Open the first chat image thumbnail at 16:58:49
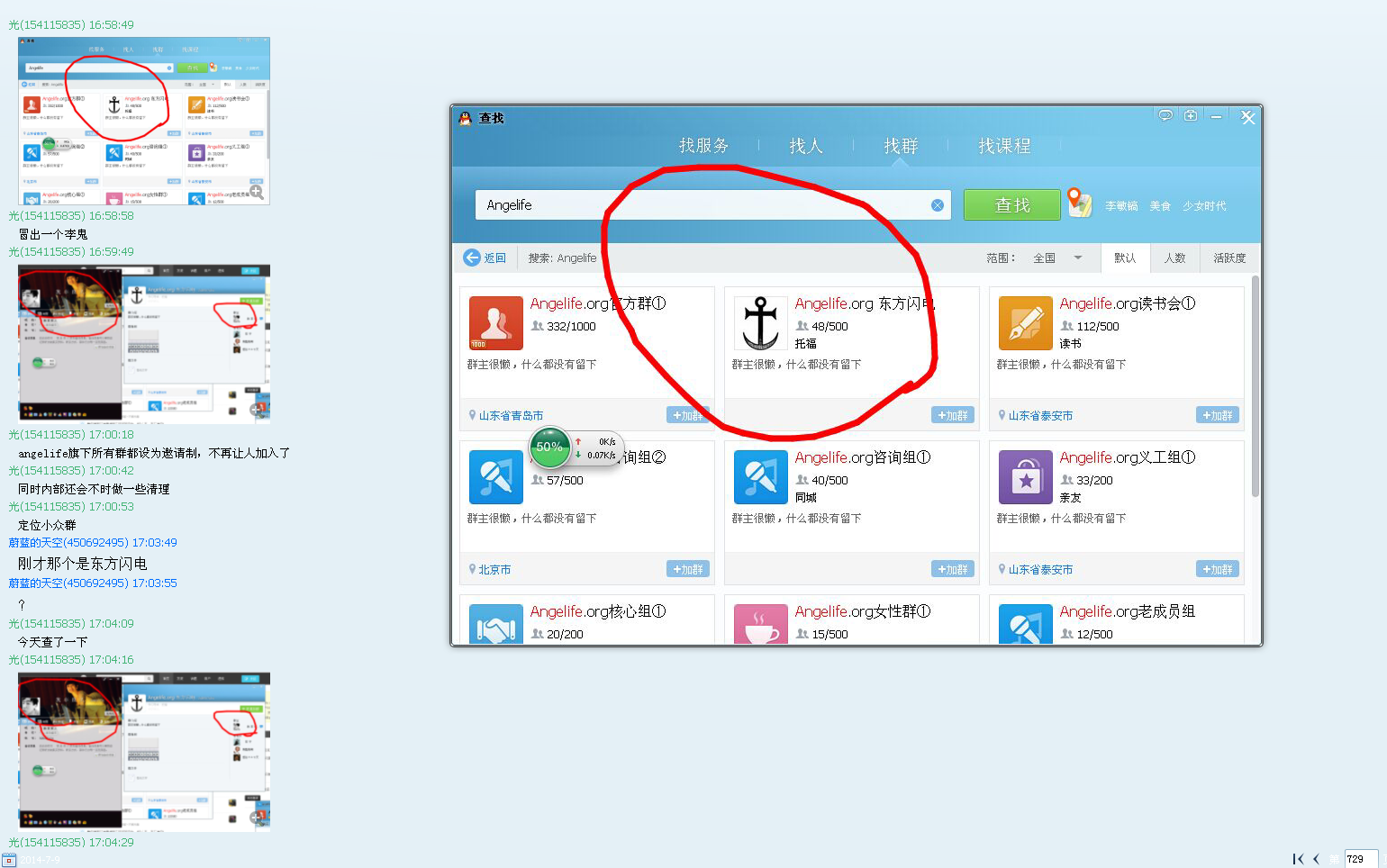 coord(143,121)
